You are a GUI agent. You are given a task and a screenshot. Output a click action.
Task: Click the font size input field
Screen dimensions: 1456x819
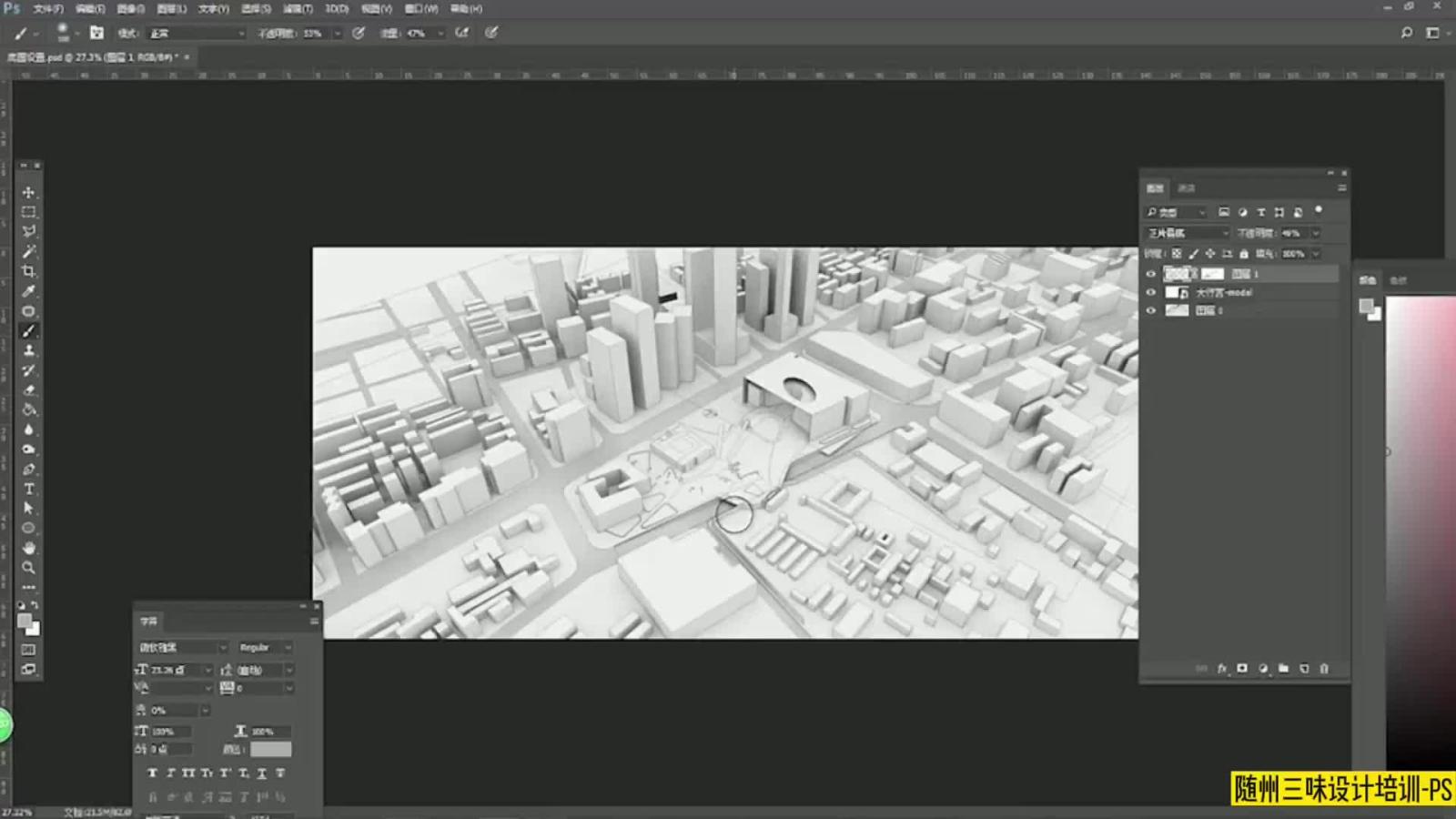176,670
